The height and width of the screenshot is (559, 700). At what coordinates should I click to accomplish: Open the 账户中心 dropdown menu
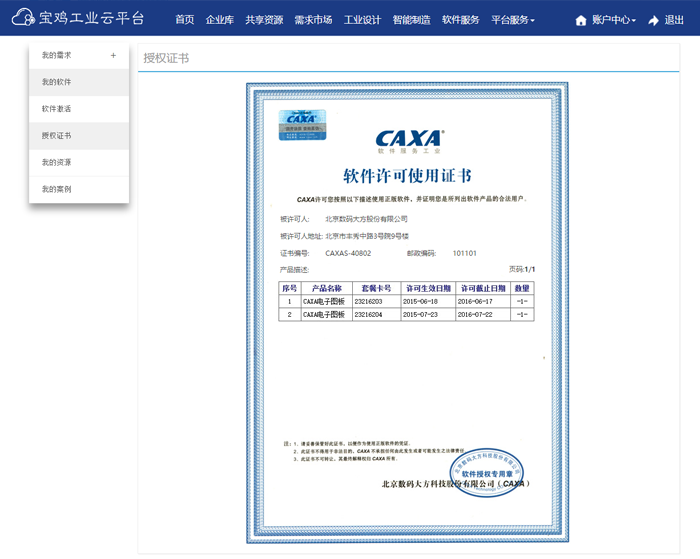(614, 20)
